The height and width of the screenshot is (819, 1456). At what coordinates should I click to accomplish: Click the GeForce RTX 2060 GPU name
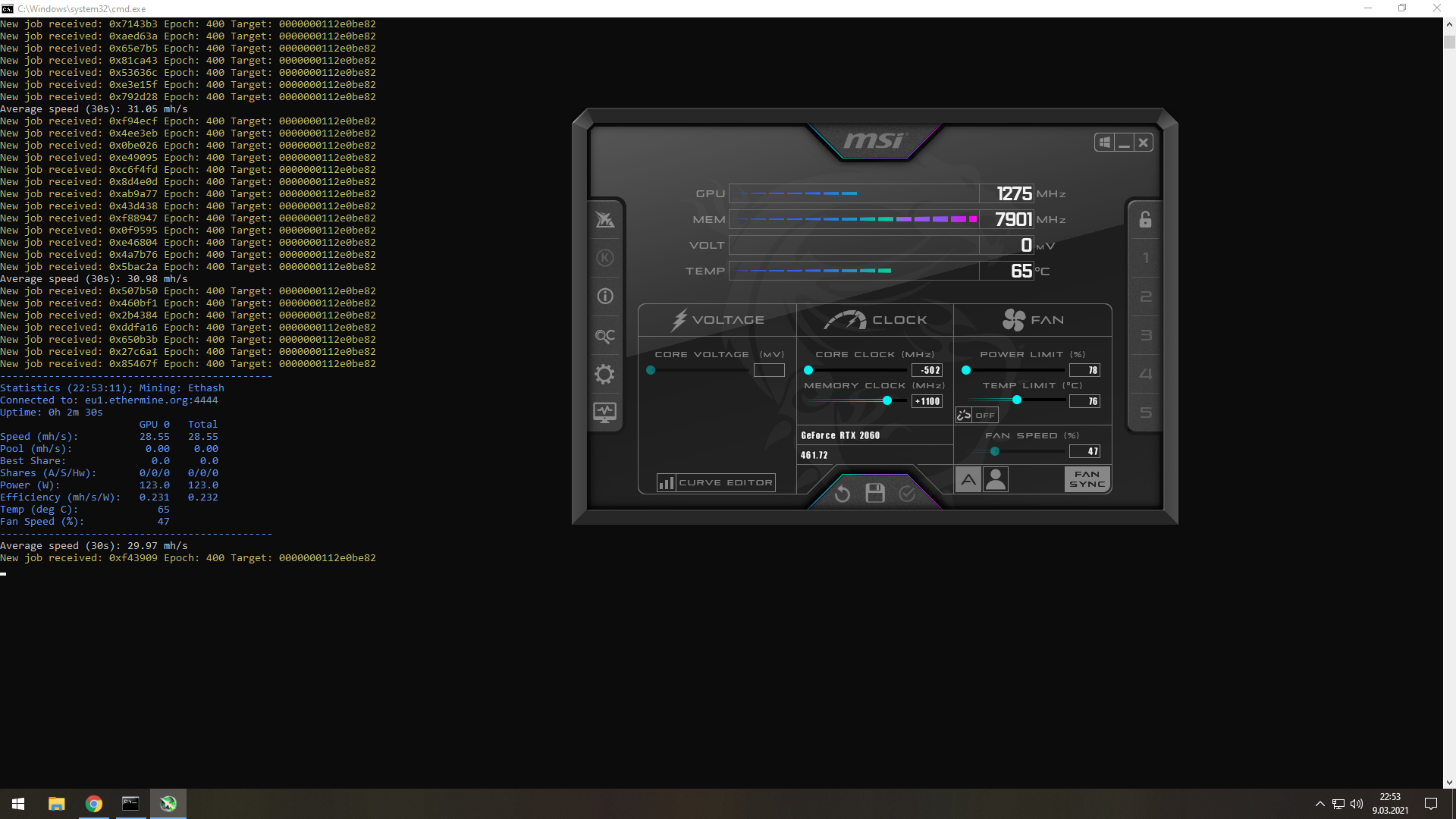[840, 435]
